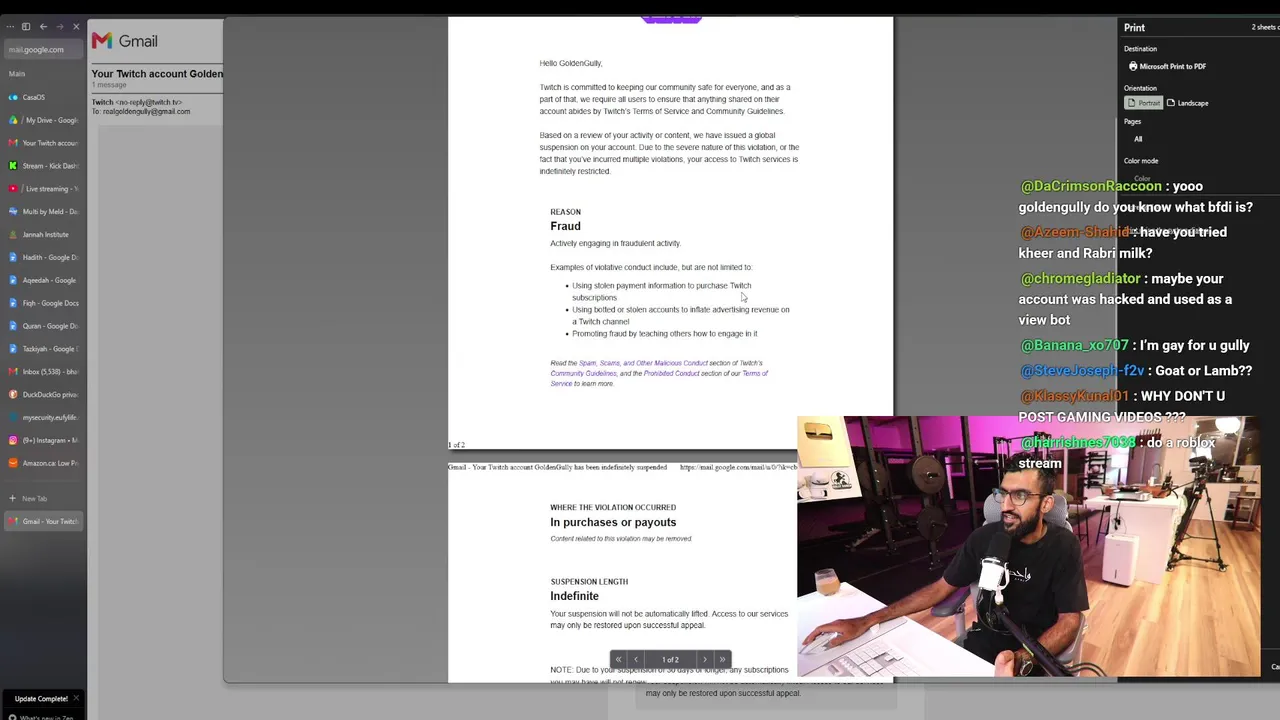1280x720 pixels.
Task: Click the Print panel title
Action: tap(1134, 28)
